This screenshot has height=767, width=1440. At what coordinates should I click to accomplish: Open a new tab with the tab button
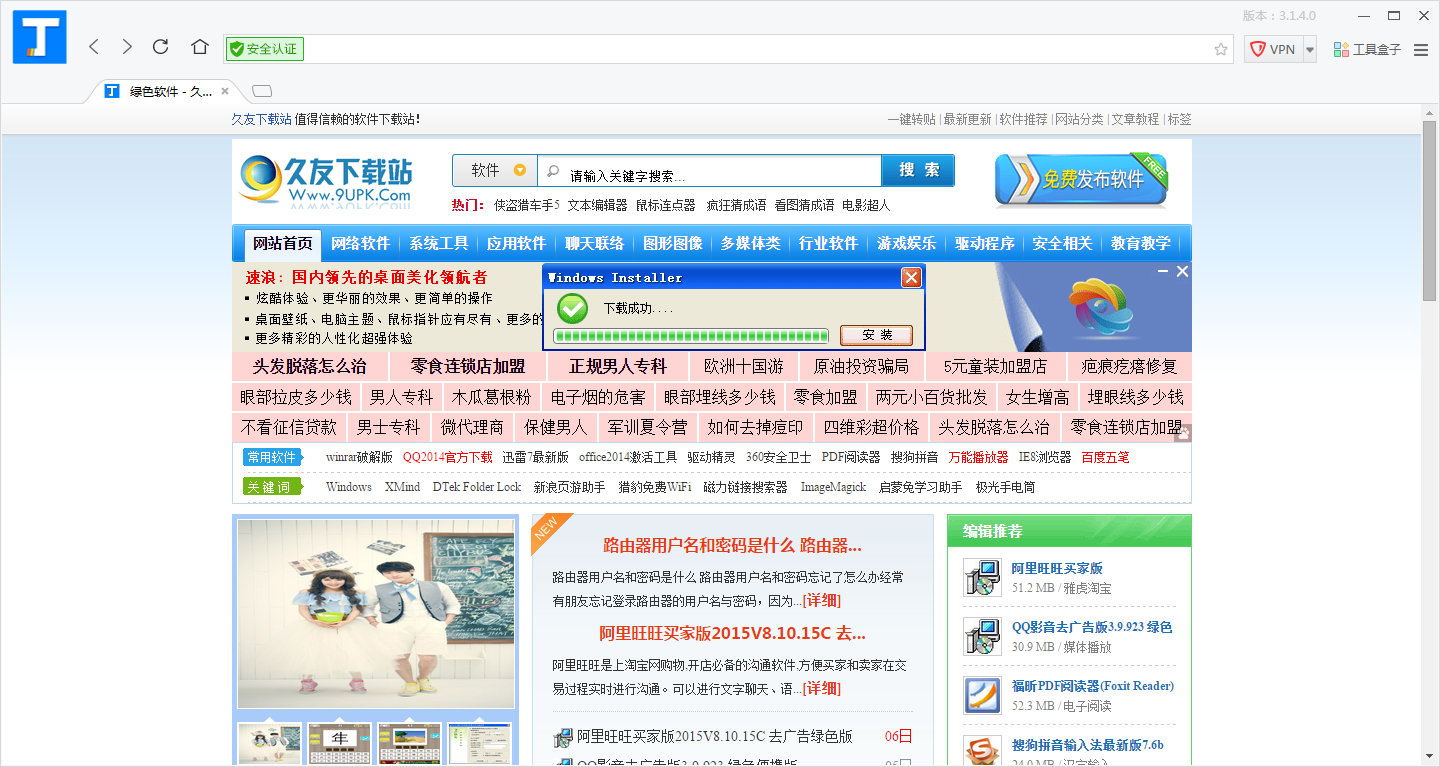click(x=262, y=91)
